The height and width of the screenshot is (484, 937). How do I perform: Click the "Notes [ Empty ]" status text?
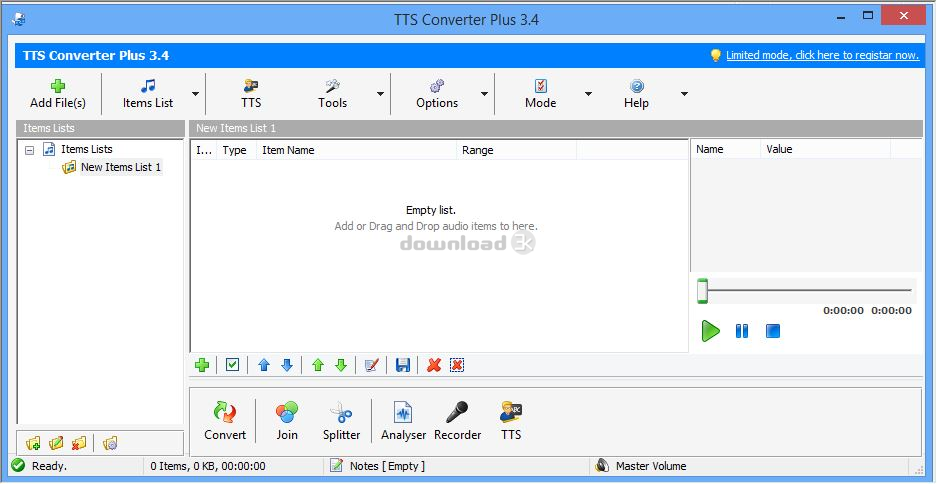coord(387,466)
